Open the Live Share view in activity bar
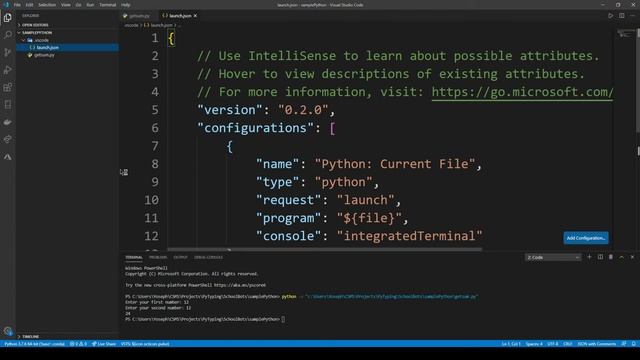The width and height of the screenshot is (640, 360). click(x=8, y=139)
